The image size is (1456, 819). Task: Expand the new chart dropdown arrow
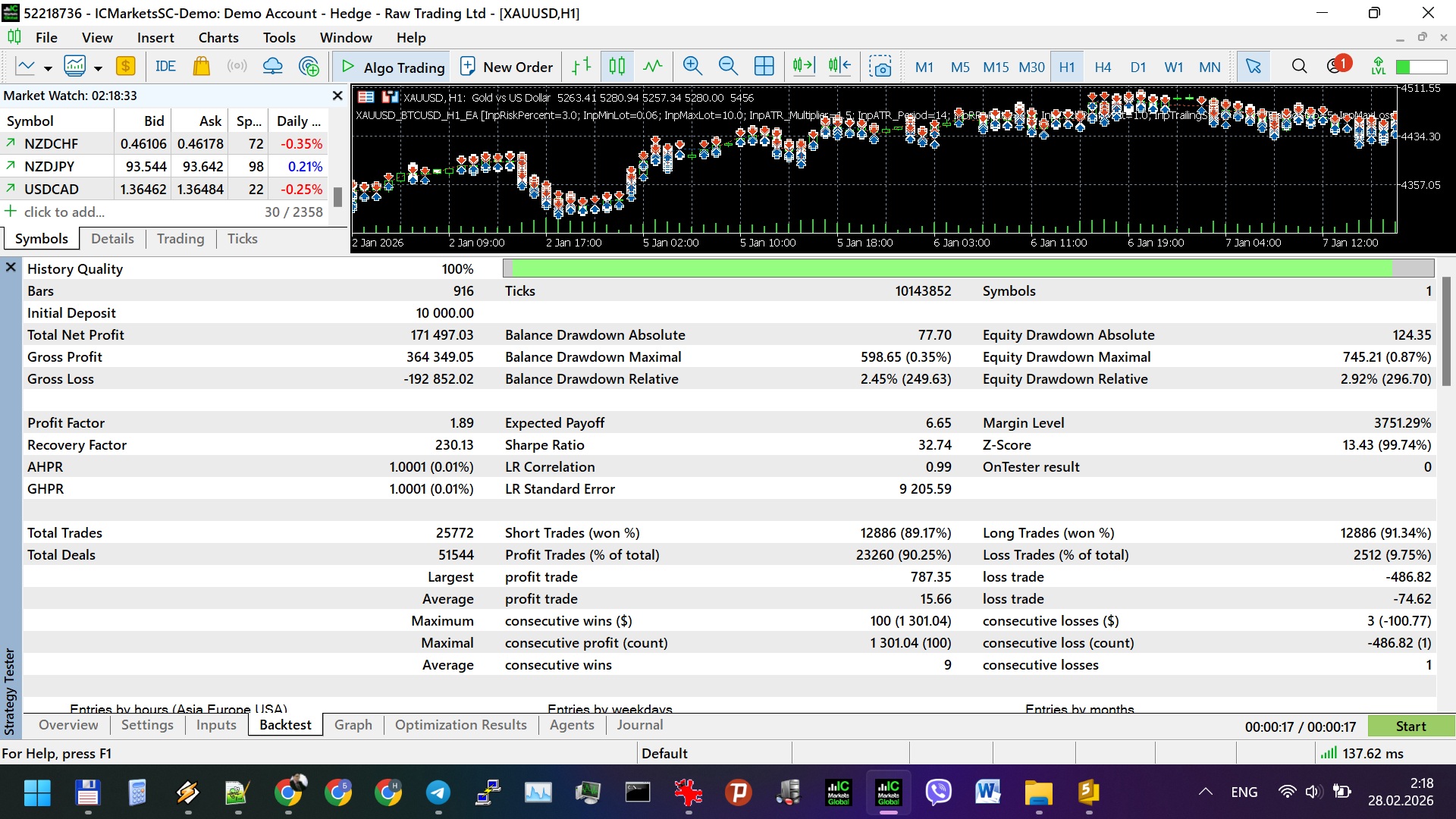[48, 68]
